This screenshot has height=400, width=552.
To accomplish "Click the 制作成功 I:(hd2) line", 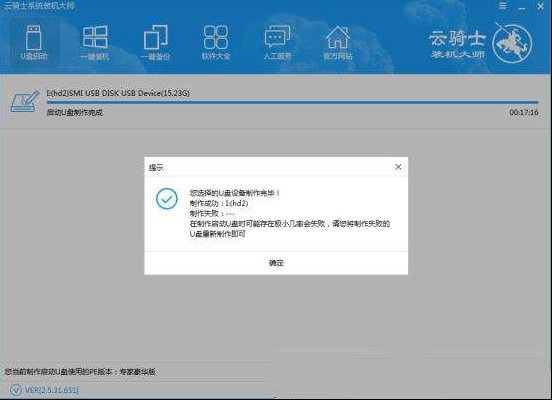I will coord(219,203).
